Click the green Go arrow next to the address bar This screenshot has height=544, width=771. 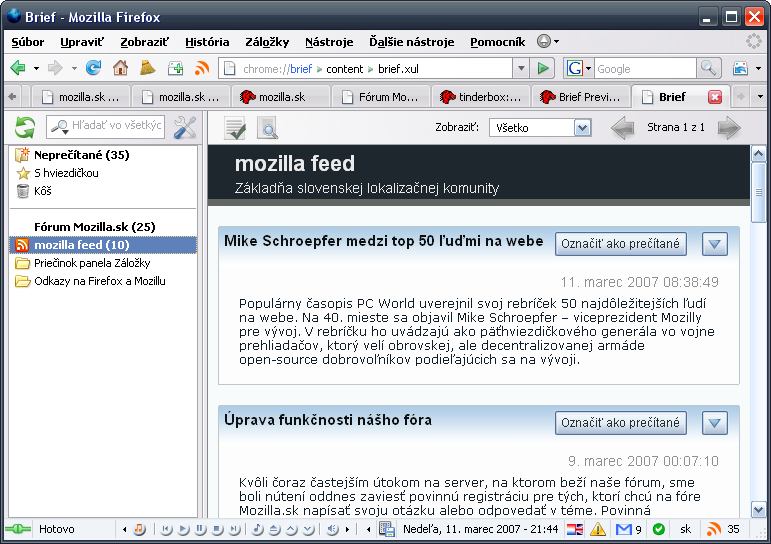tap(543, 68)
